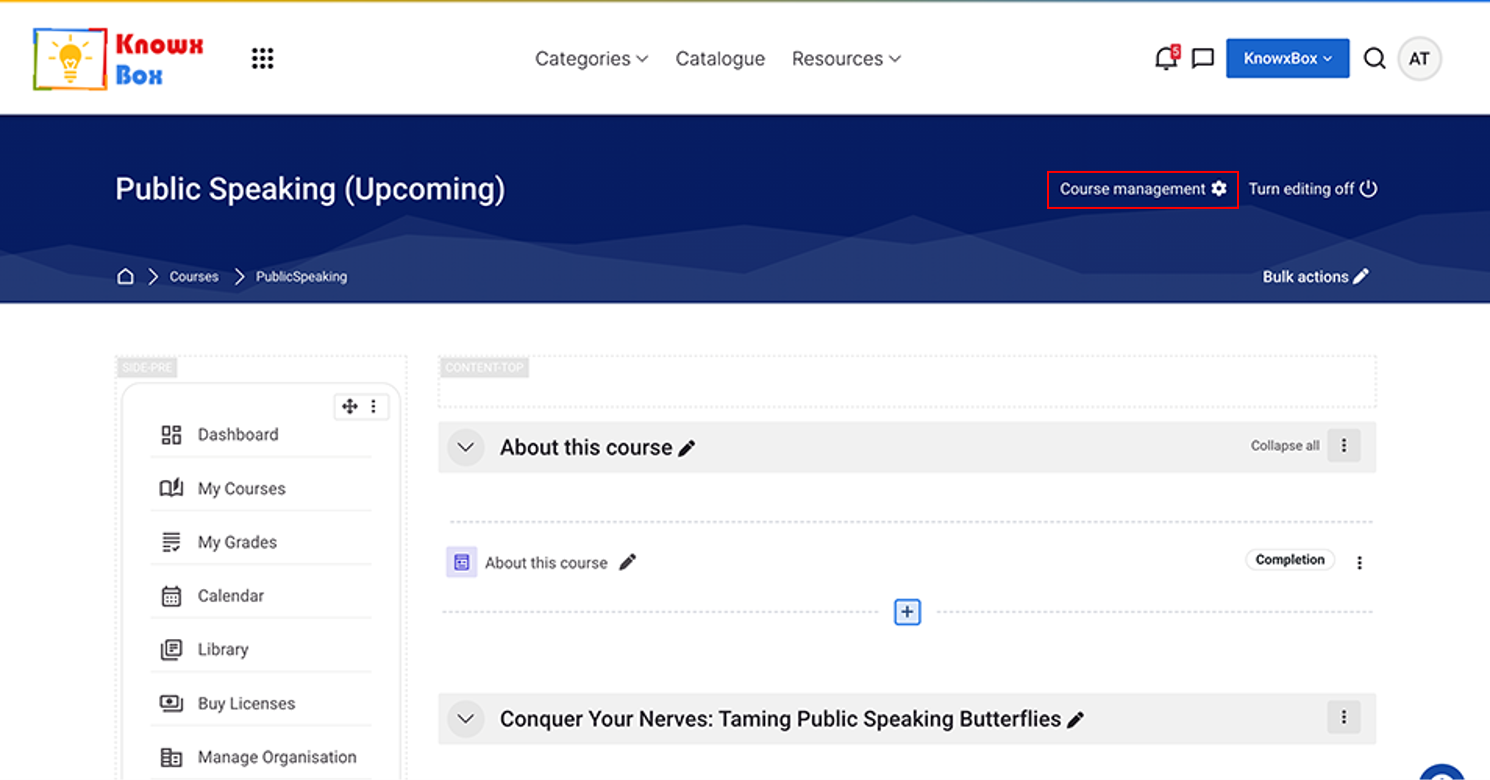This screenshot has height=780, width=1490.
Task: Open My Grades in sidebar
Action: pyautogui.click(x=237, y=542)
